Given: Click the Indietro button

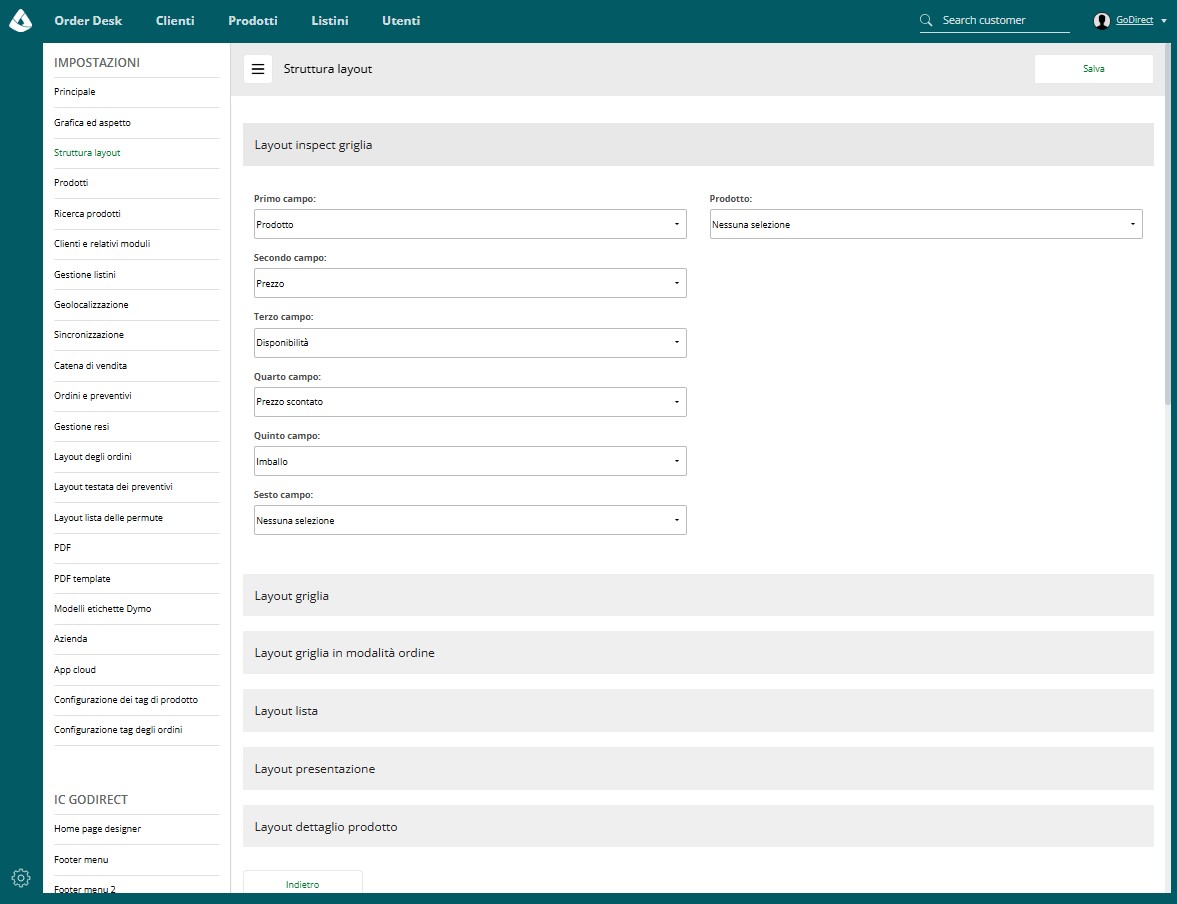Looking at the screenshot, I should pyautogui.click(x=303, y=883).
